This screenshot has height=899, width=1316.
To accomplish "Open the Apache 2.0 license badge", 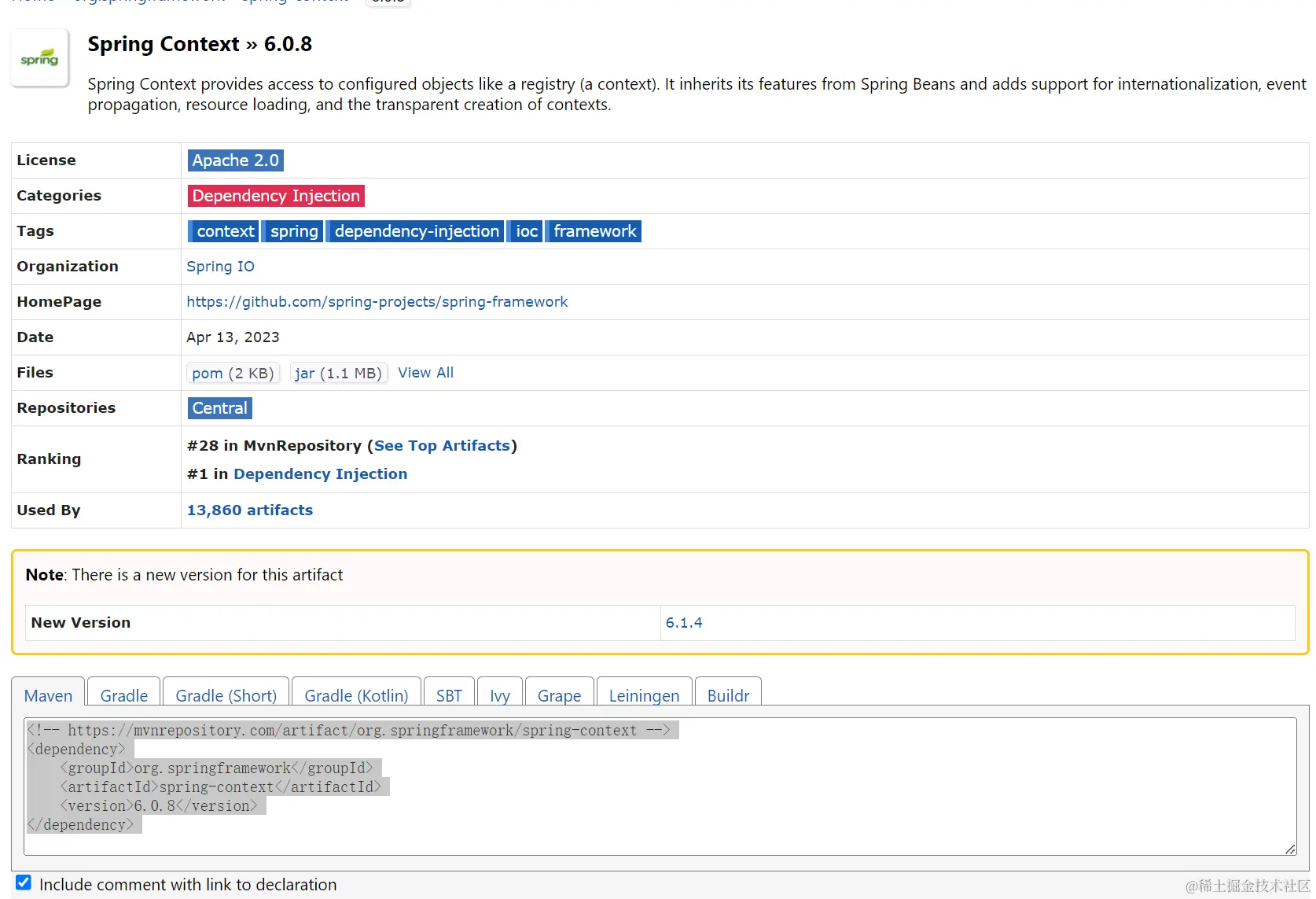I will point(236,160).
